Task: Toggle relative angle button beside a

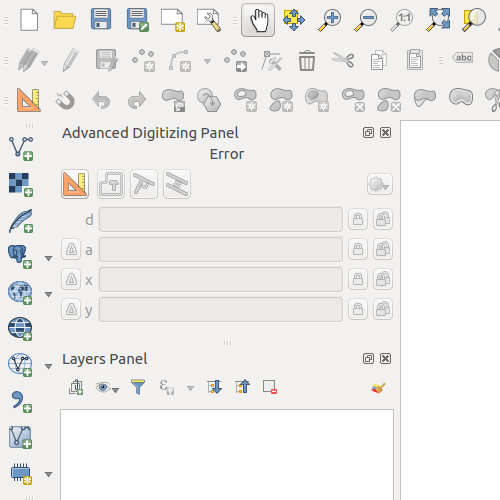Action: point(71,249)
